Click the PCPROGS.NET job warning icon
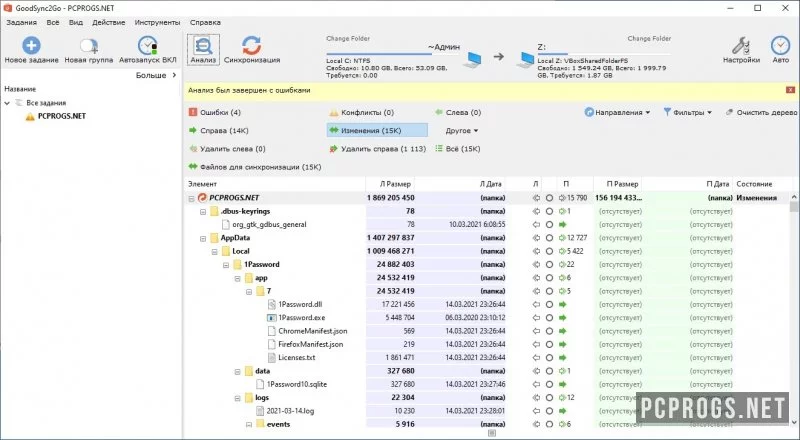Screen dimensions: 800x440 pos(30,116)
